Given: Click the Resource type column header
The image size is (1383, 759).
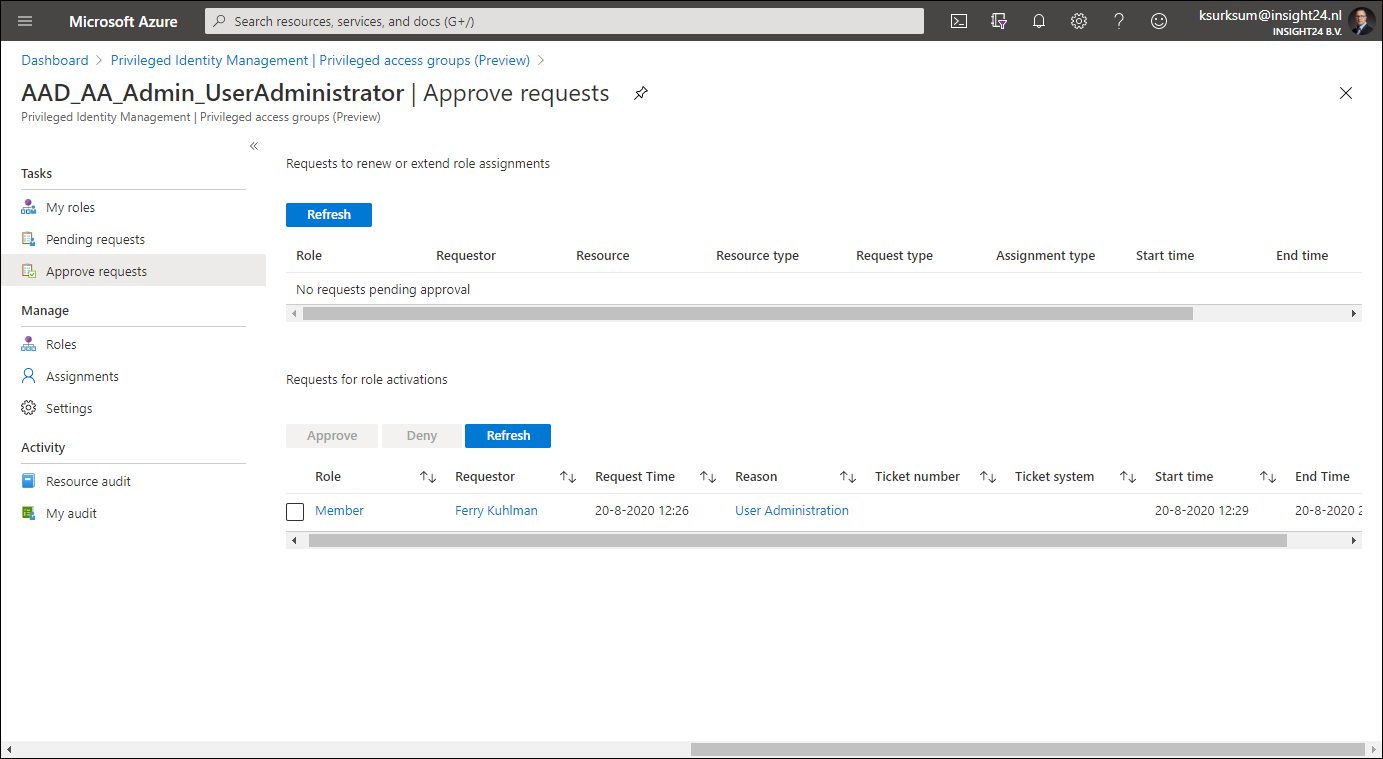Looking at the screenshot, I should pos(757,255).
